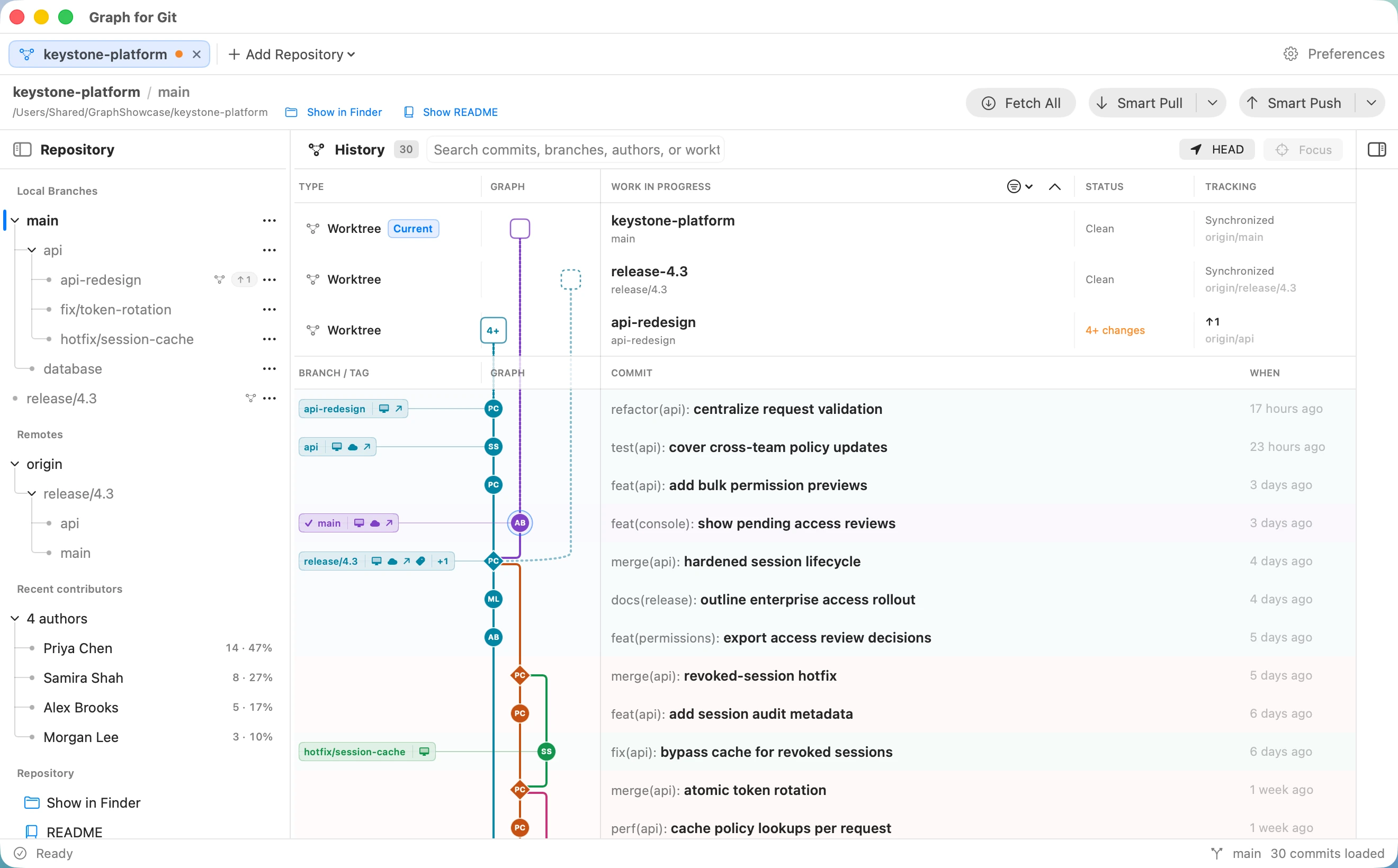Open Show README link in header
Image resolution: width=1398 pixels, height=868 pixels.
click(451, 112)
